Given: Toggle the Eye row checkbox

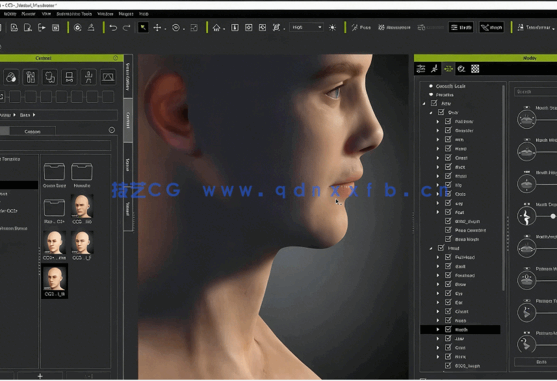Looking at the screenshot, I should coord(448,293).
